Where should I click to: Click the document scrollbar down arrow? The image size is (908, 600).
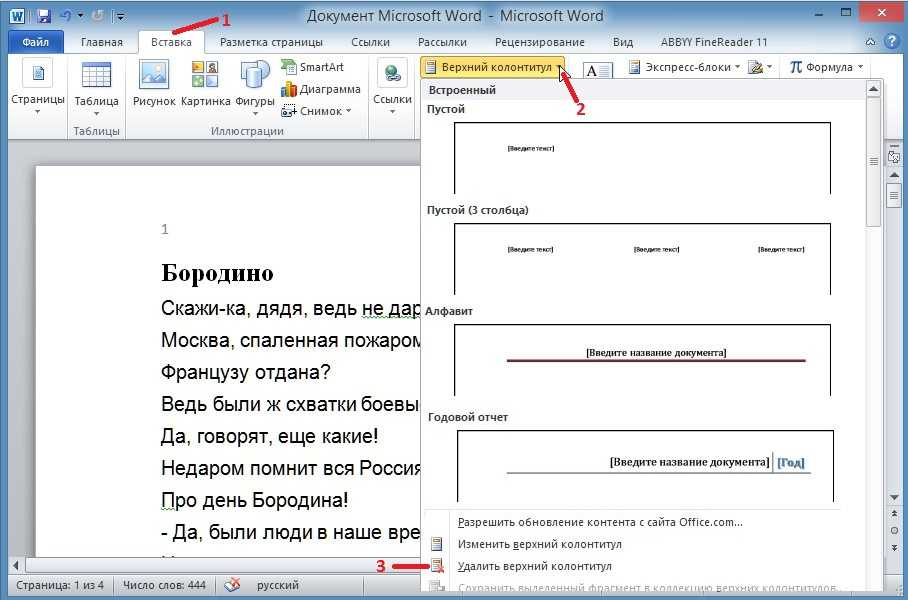[x=894, y=498]
